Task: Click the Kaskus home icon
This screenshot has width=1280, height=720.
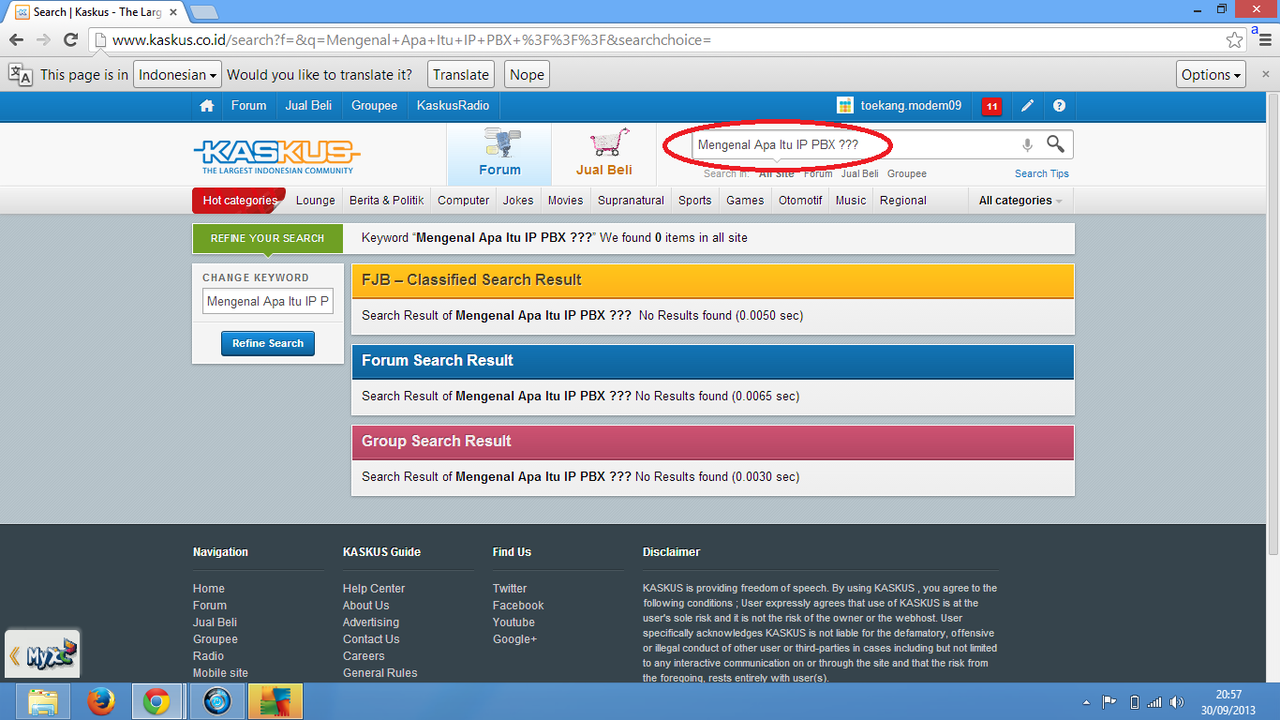Action: pos(207,106)
